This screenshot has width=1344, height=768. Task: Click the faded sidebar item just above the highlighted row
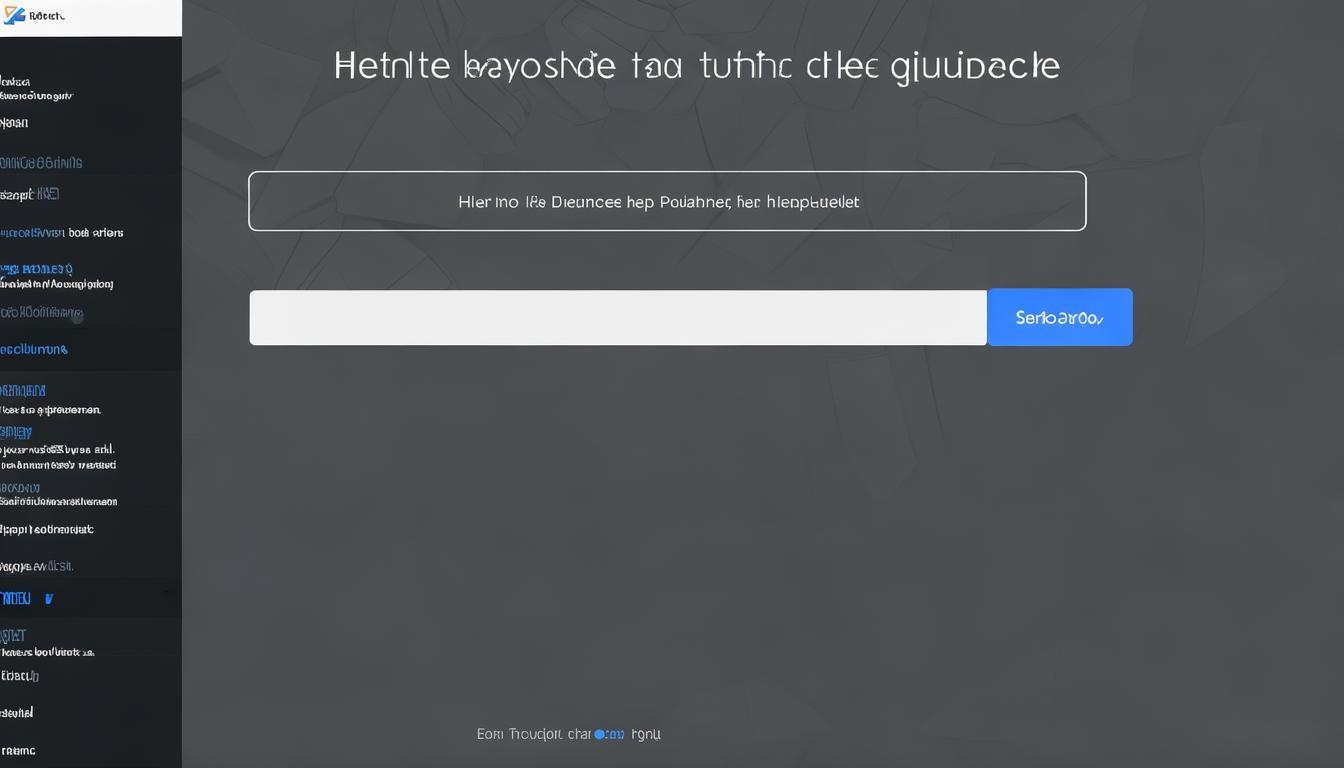point(37,566)
